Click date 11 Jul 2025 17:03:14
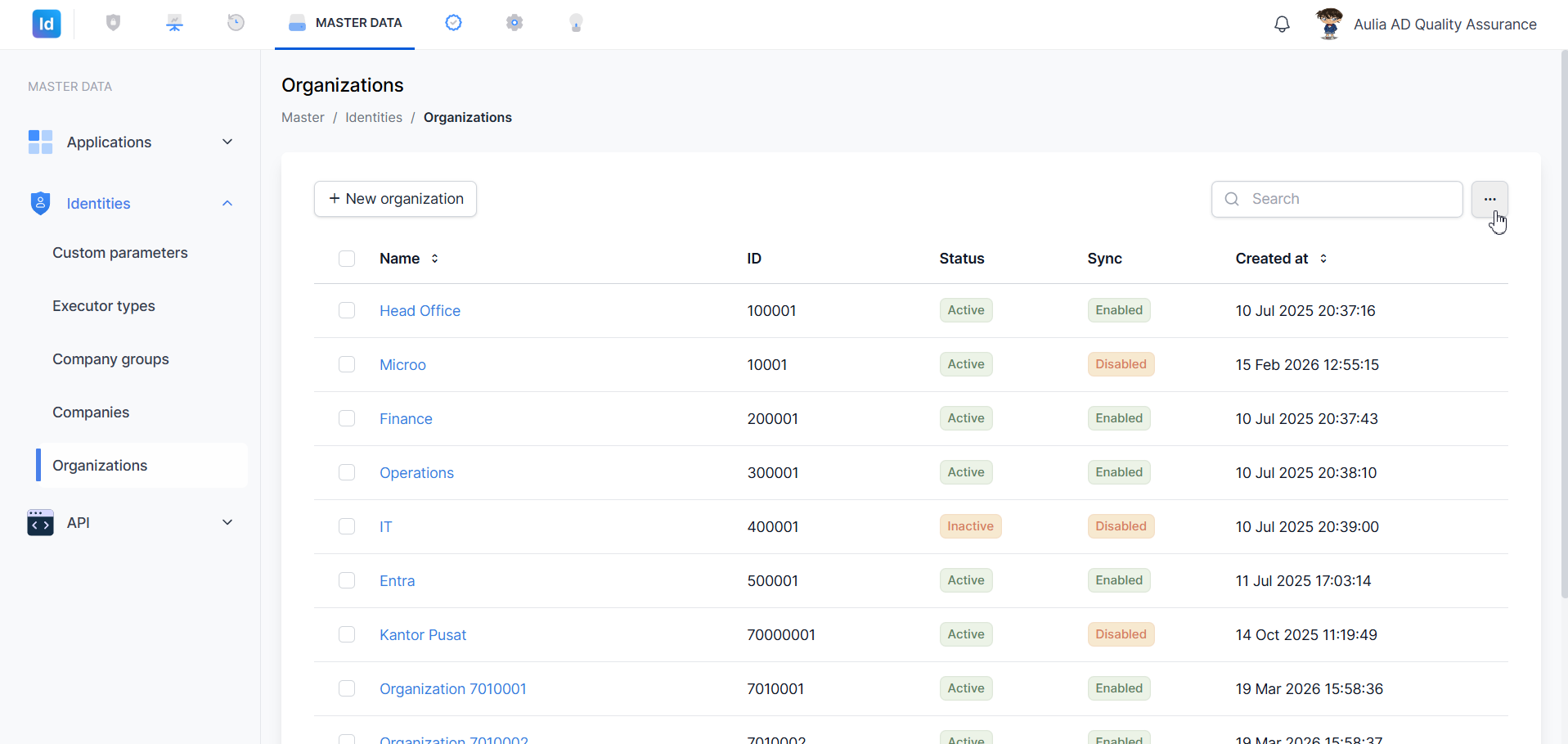Screen dimensions: 1568x744 (x=1303, y=581)
